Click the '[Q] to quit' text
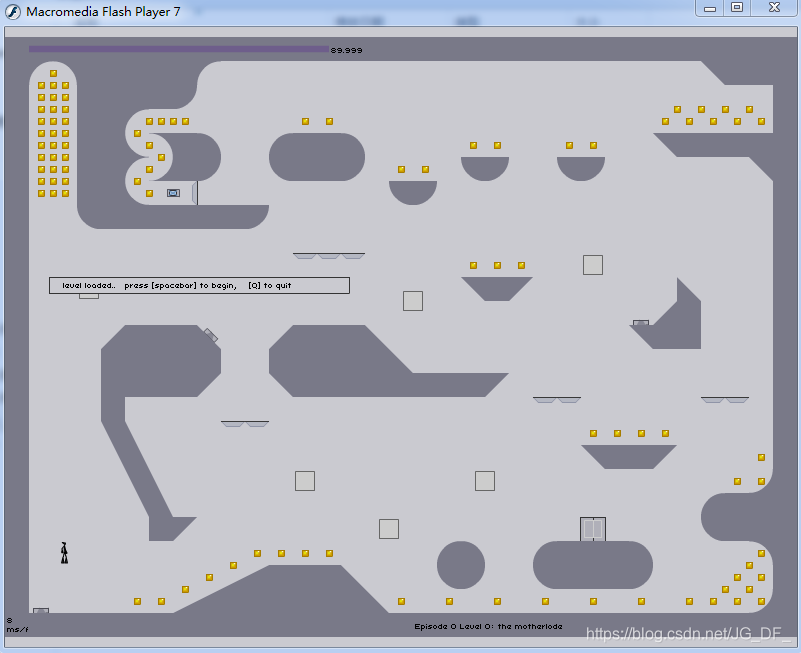 270,285
